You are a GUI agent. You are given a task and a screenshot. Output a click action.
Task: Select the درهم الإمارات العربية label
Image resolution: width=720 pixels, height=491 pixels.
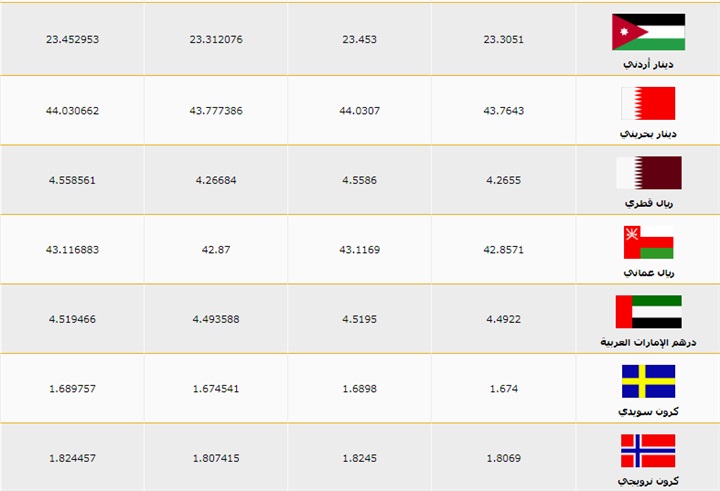coord(648,342)
